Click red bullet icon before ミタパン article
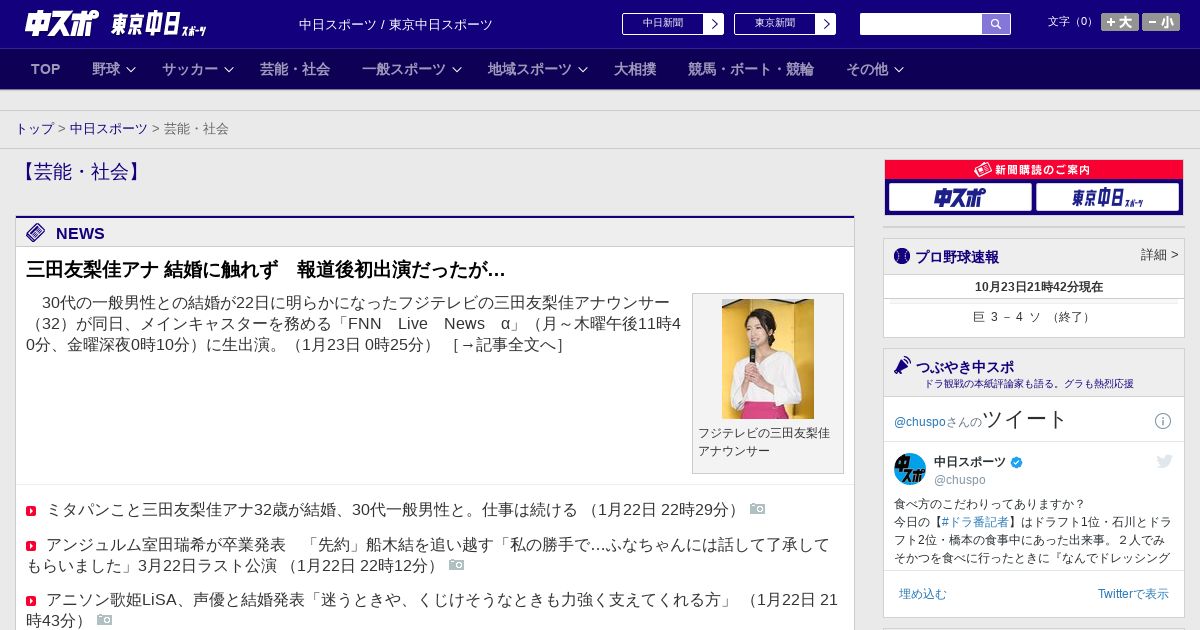This screenshot has width=1200, height=630. (x=31, y=511)
